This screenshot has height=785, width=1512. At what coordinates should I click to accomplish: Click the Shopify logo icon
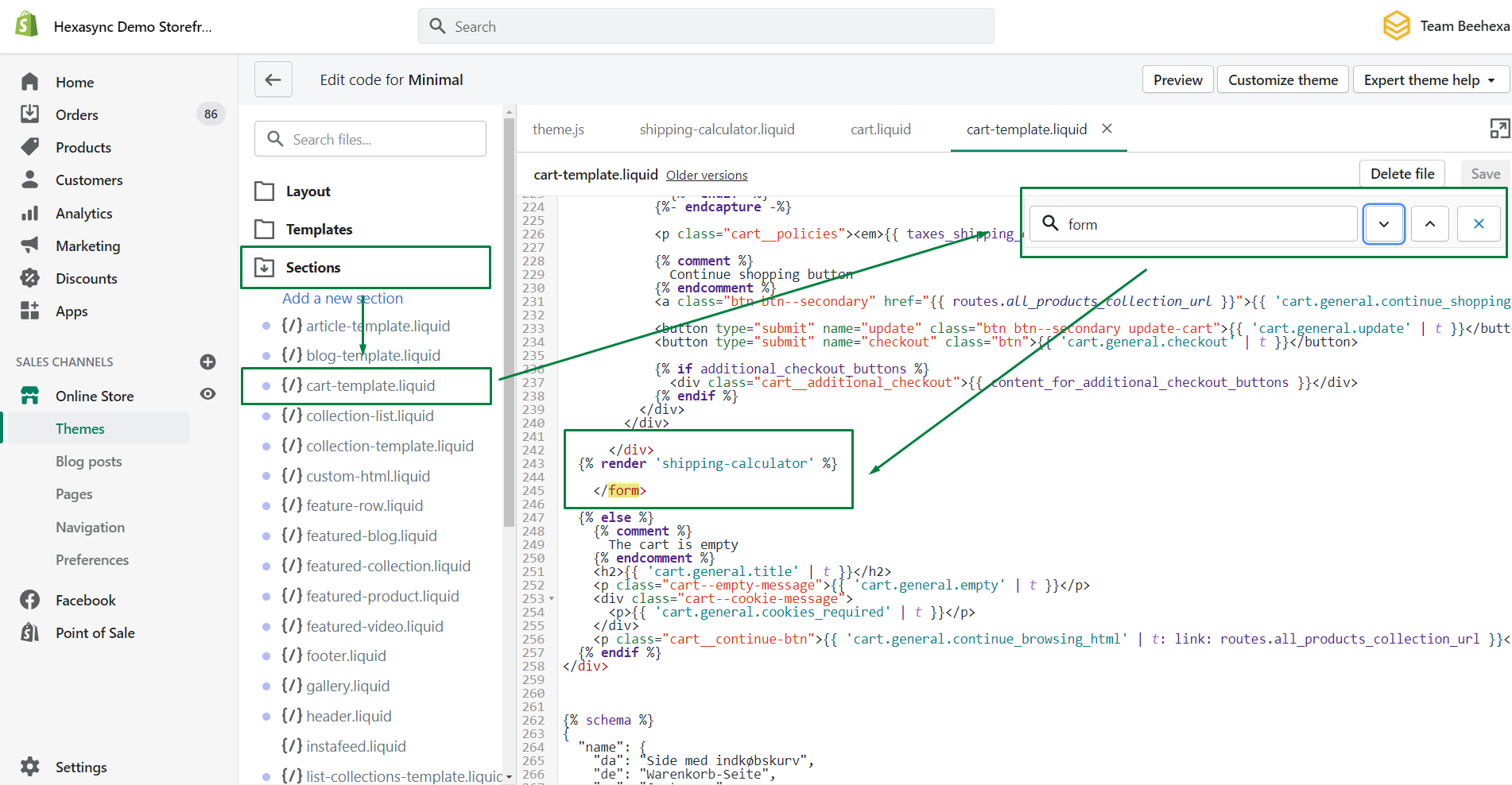[x=26, y=25]
